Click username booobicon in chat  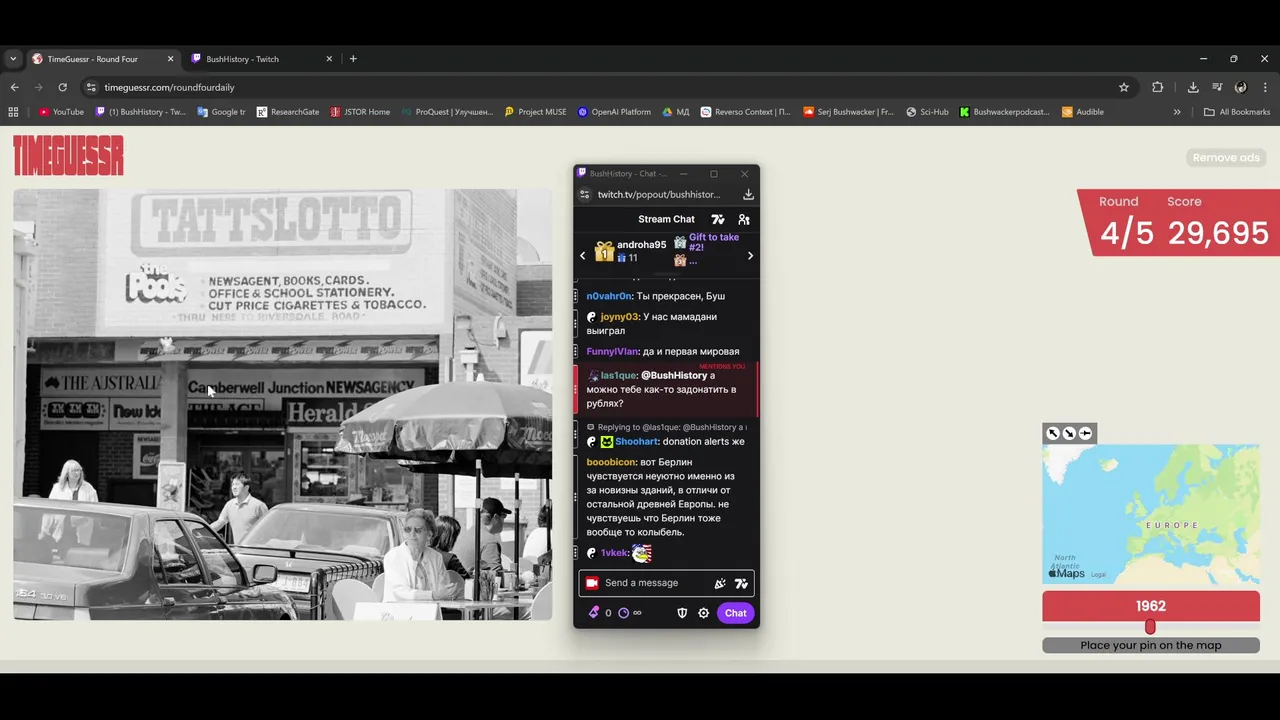611,463
